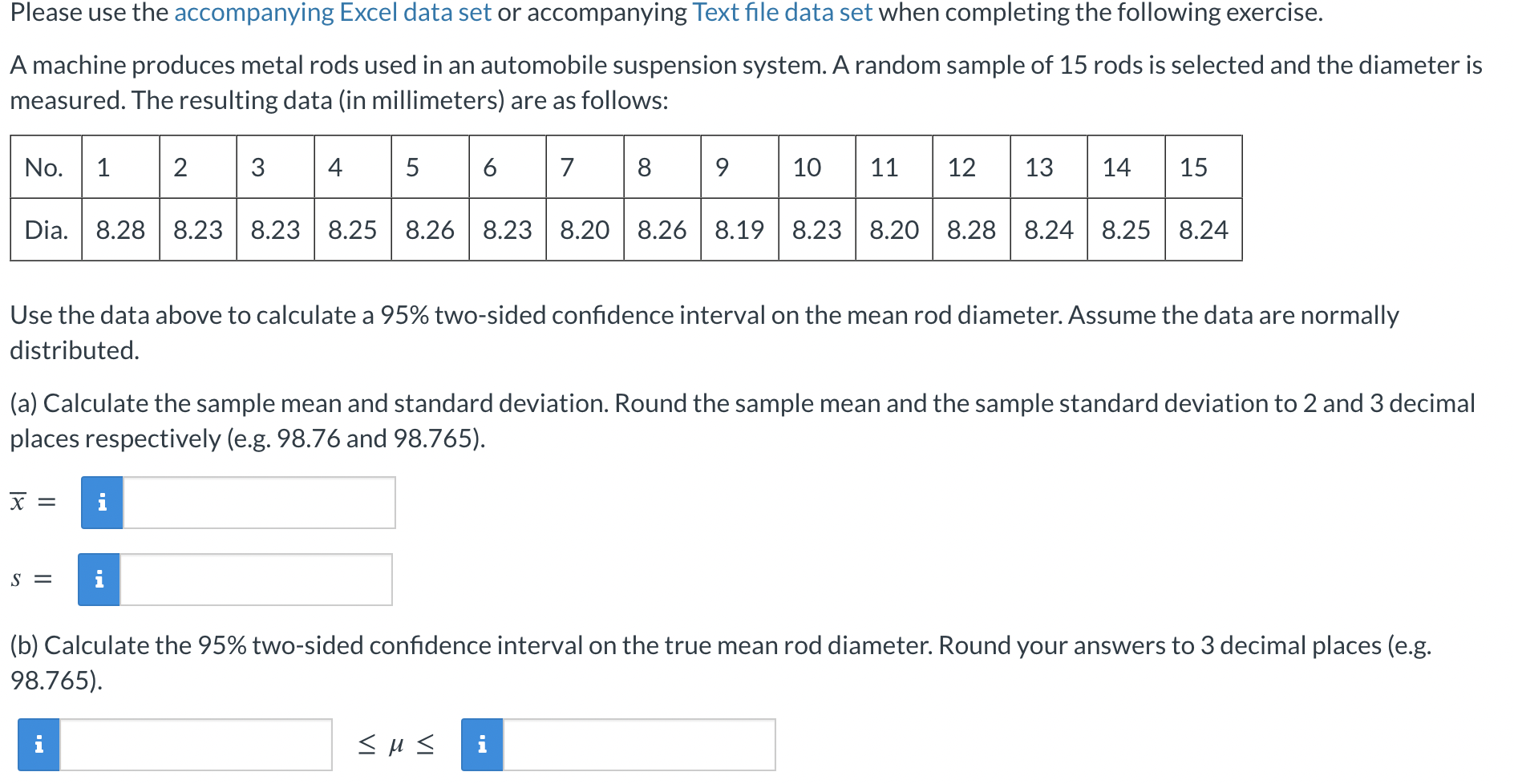Click the info icon before the upper bound field
Image resolution: width=1514 pixels, height=784 pixels.
pyautogui.click(x=482, y=745)
